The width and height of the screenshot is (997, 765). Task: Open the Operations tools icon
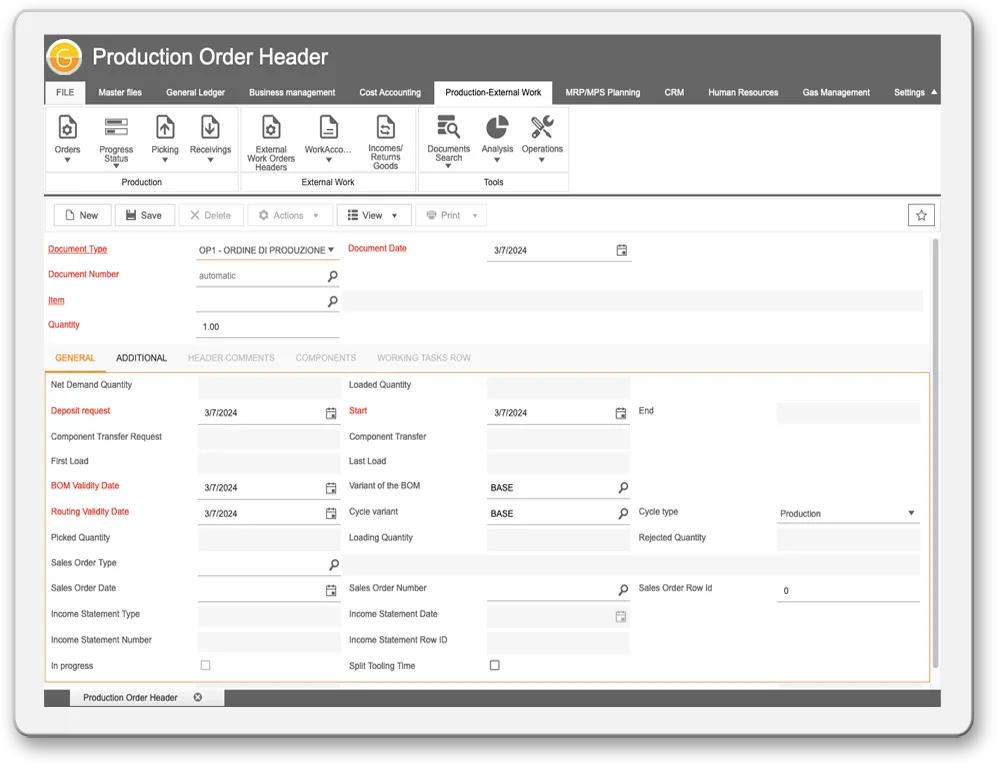pyautogui.click(x=542, y=128)
